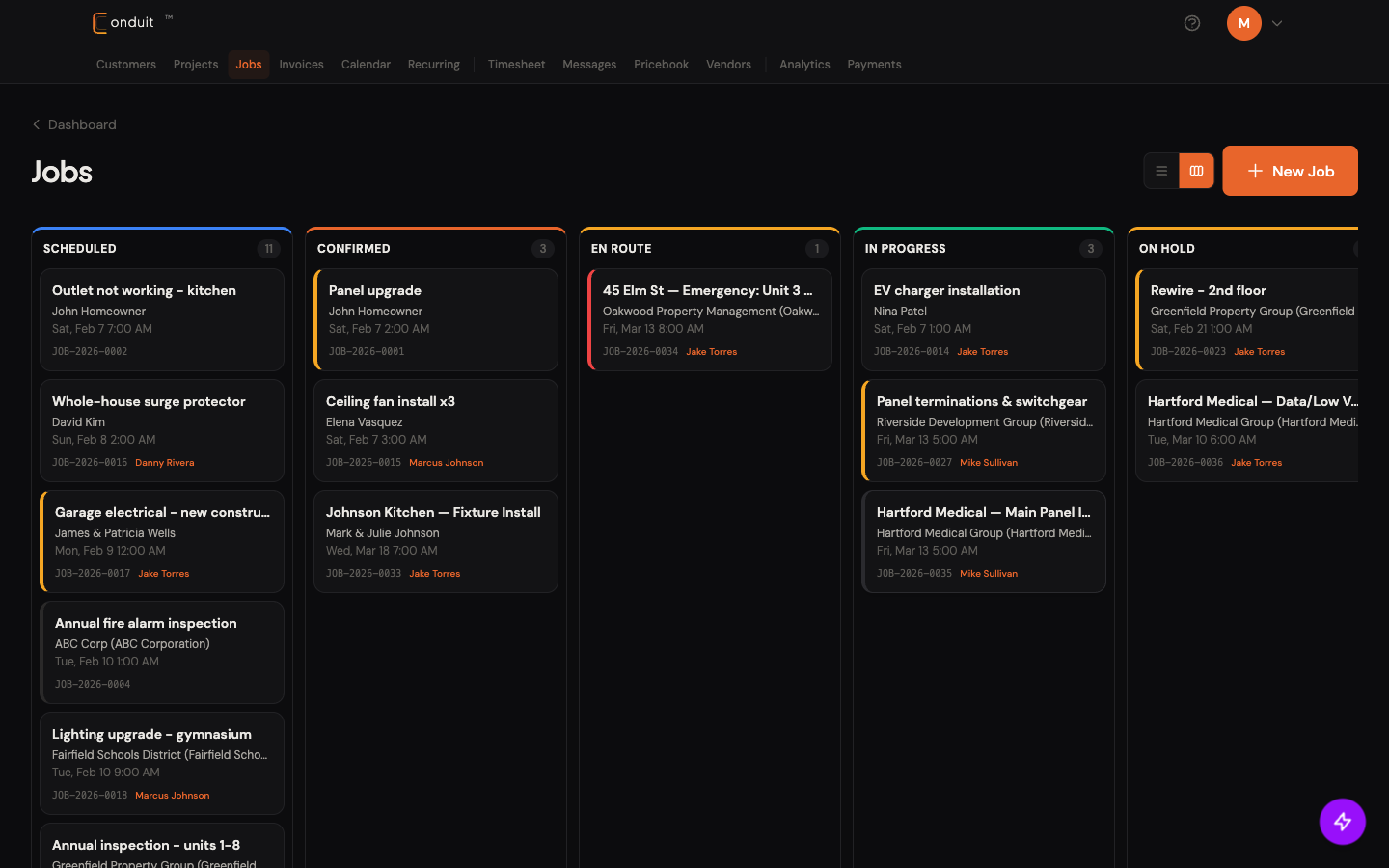
Task: Click the EN ROUTE column header
Action: tap(621, 249)
